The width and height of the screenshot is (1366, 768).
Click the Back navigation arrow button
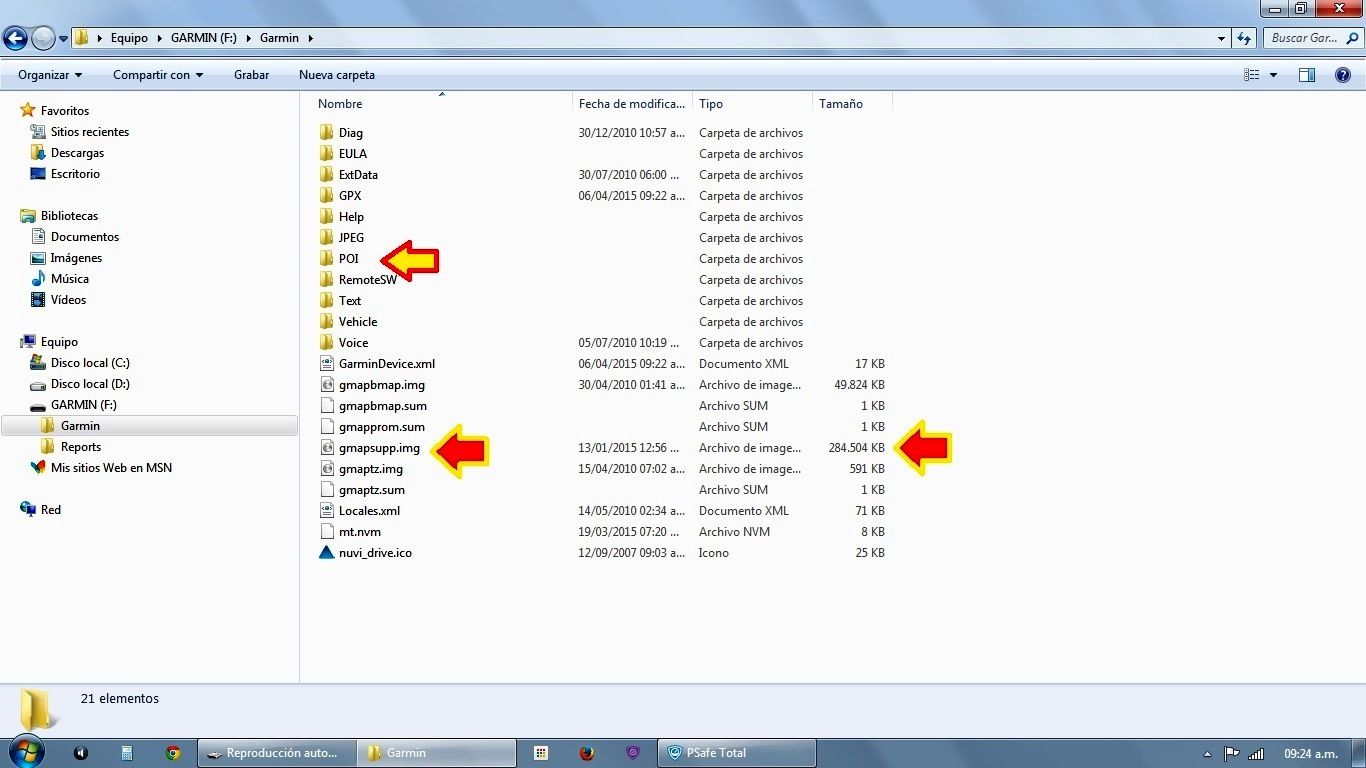[x=15, y=38]
